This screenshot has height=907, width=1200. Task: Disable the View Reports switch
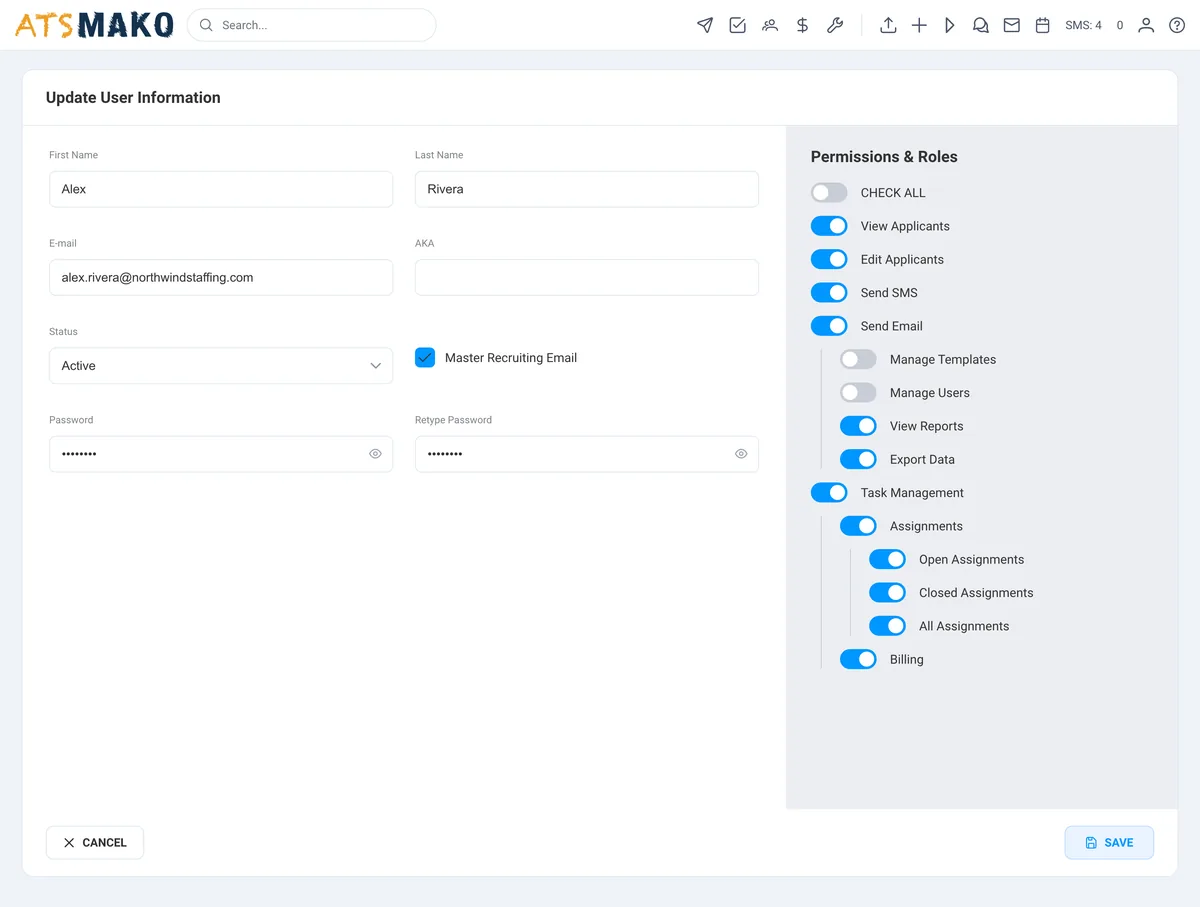coord(858,426)
